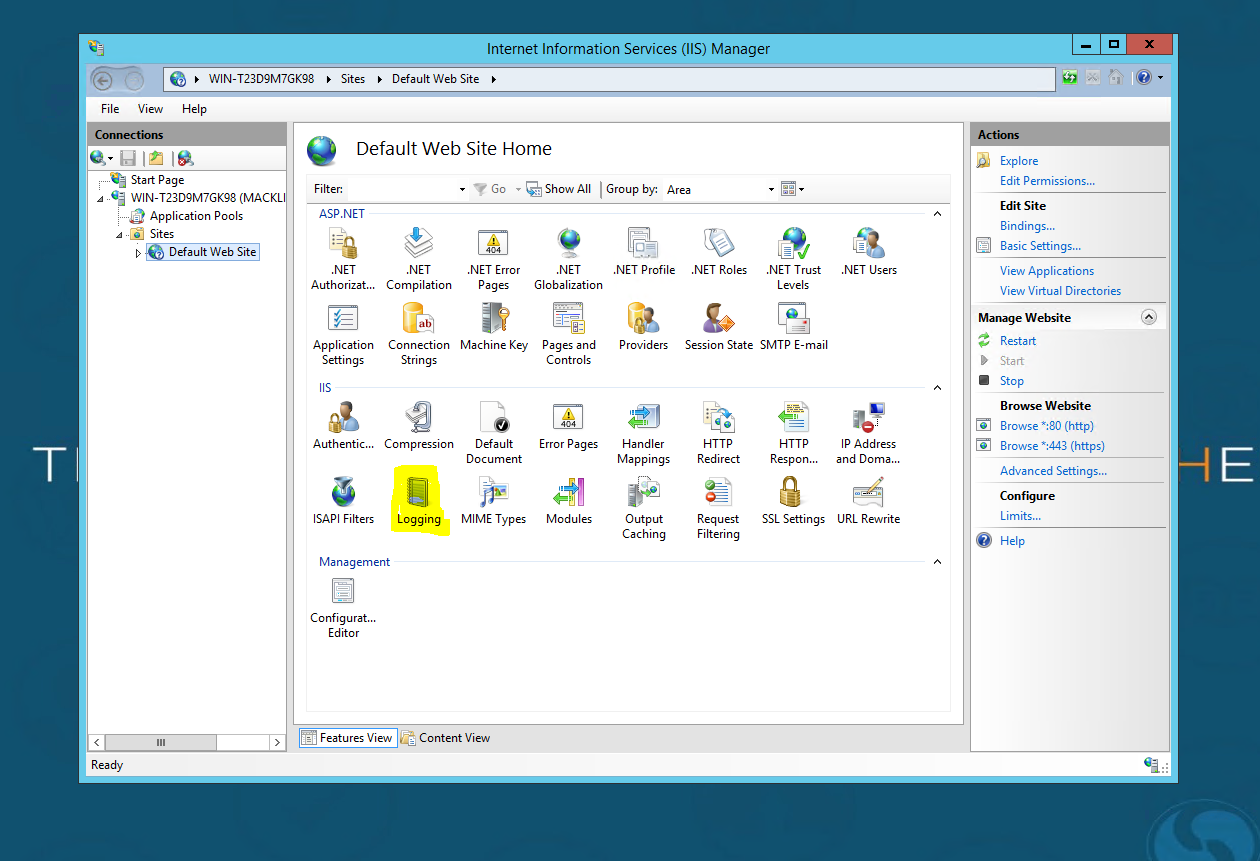Open HTTP Redirect feature
Image resolution: width=1260 pixels, height=861 pixels.
pyautogui.click(x=719, y=432)
